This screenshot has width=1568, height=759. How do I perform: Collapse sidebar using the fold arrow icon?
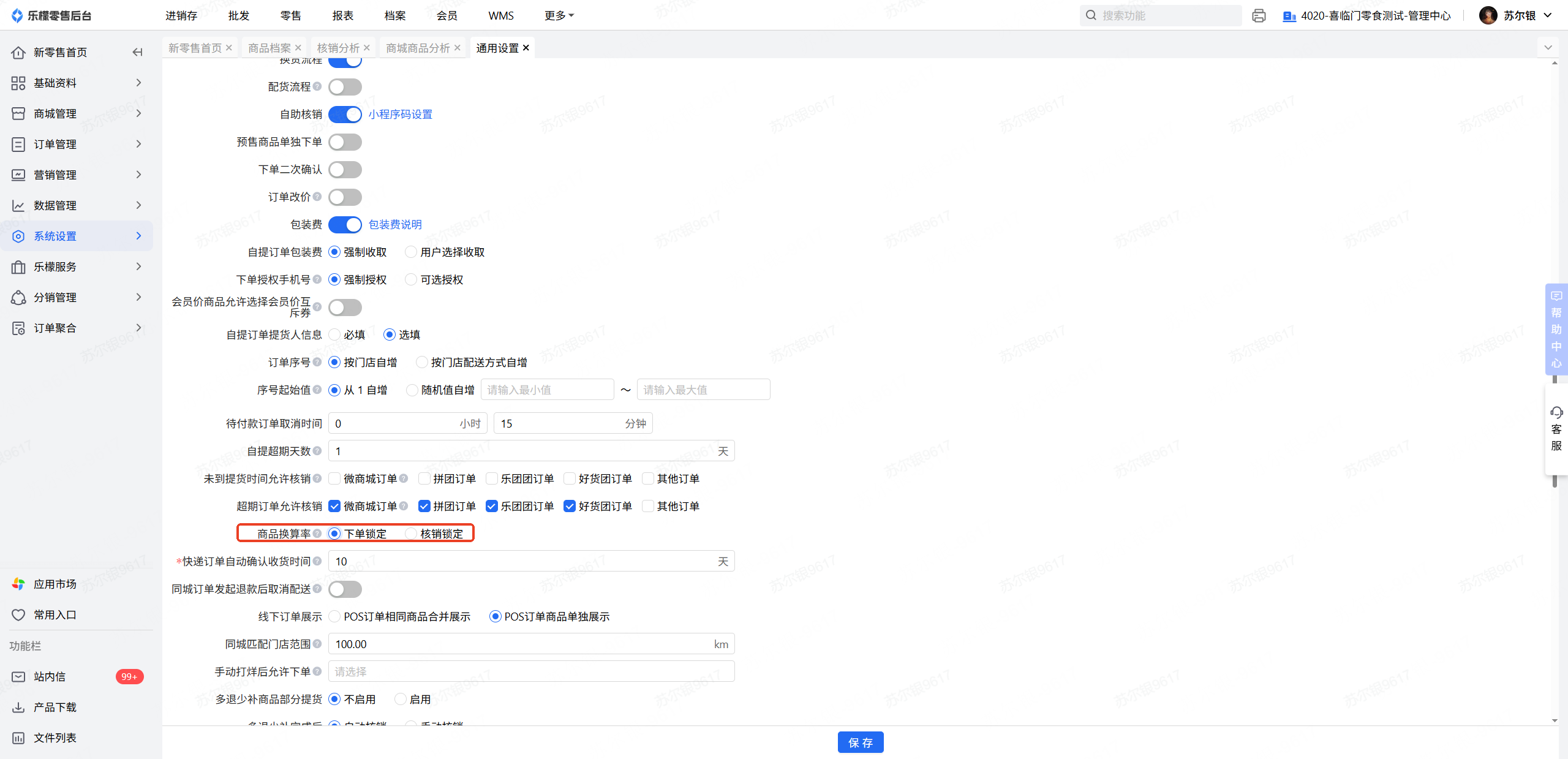tap(137, 52)
